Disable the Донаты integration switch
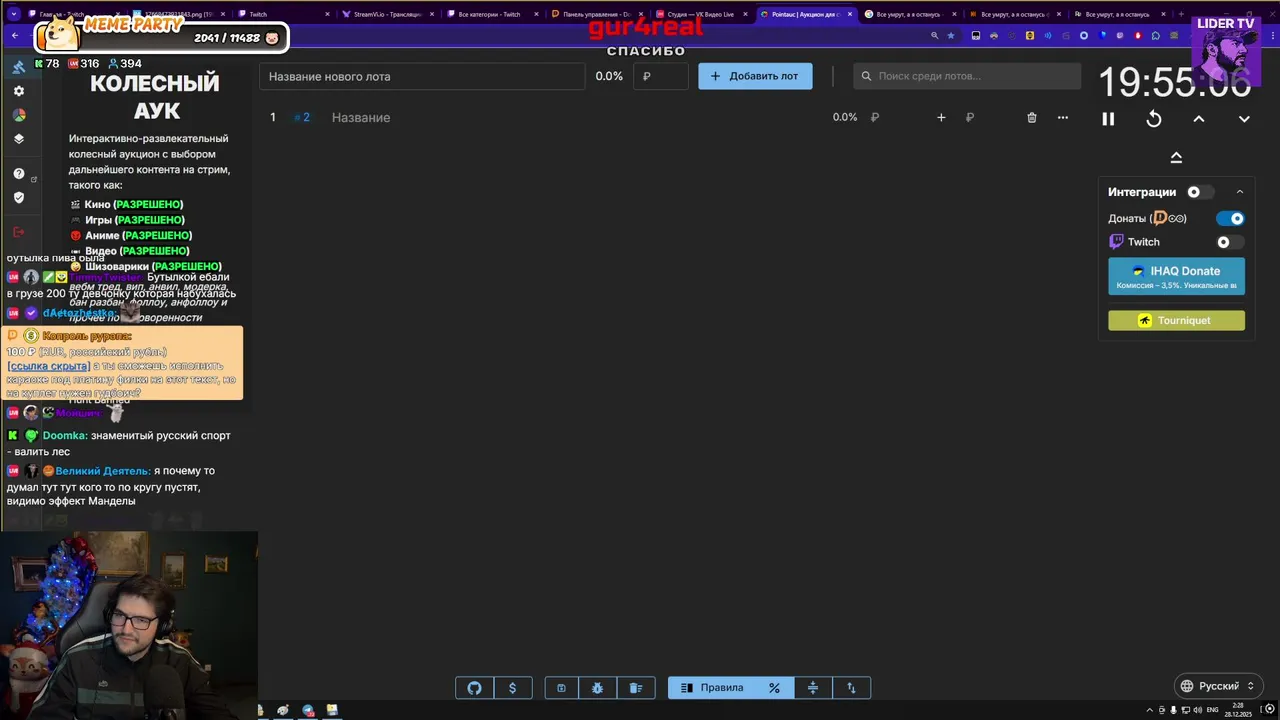The height and width of the screenshot is (720, 1280). [1230, 218]
